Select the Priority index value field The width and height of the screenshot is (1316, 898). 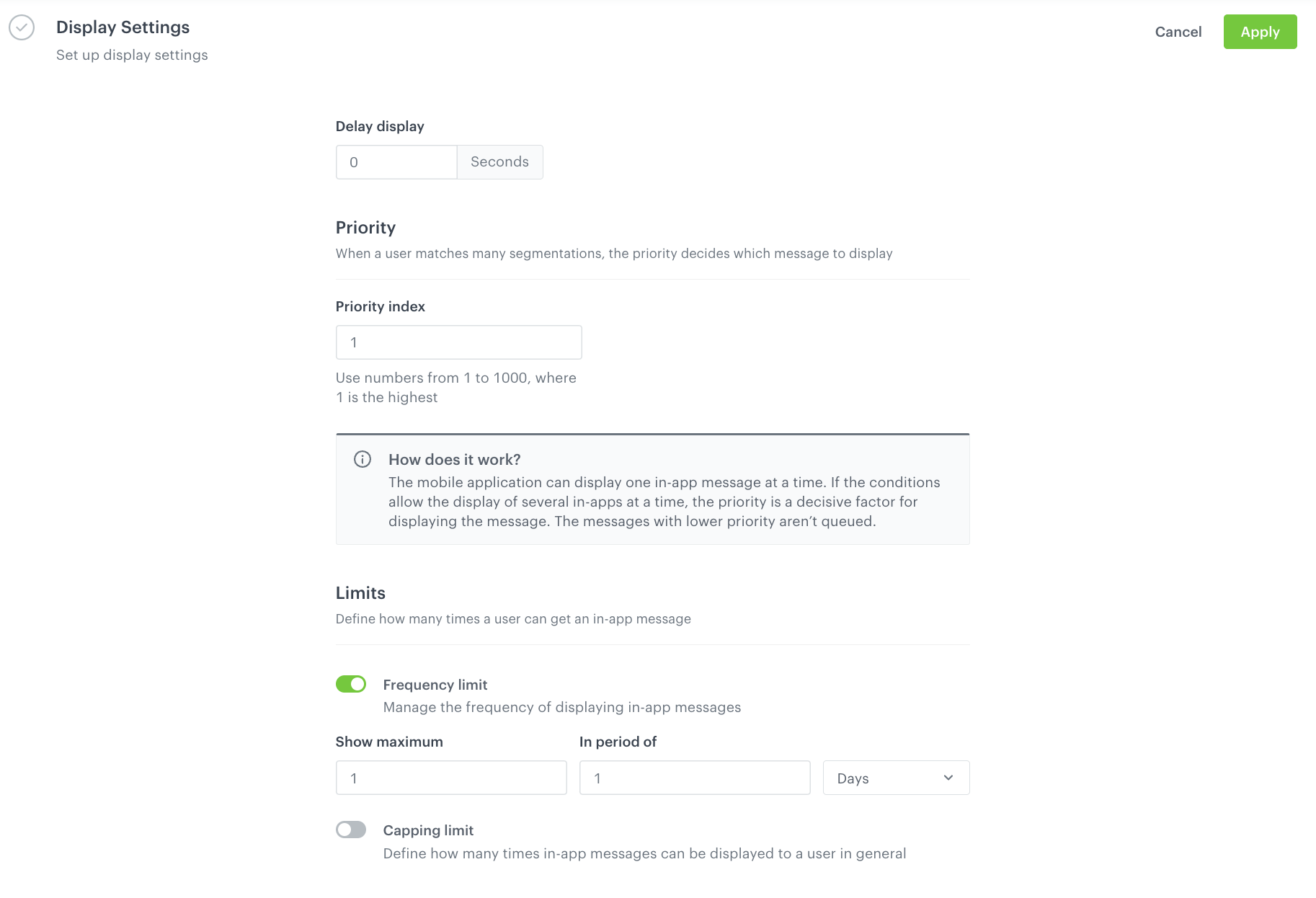(x=458, y=342)
